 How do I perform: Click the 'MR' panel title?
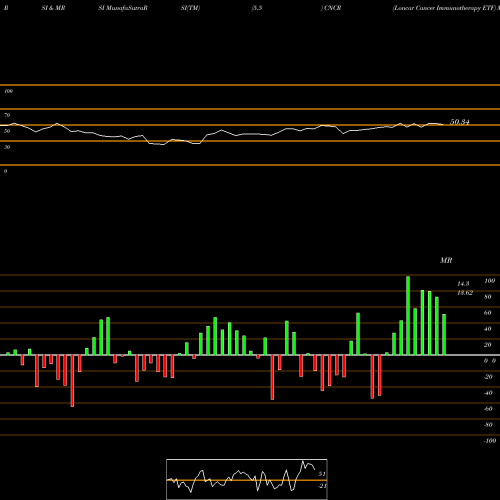(x=446, y=260)
